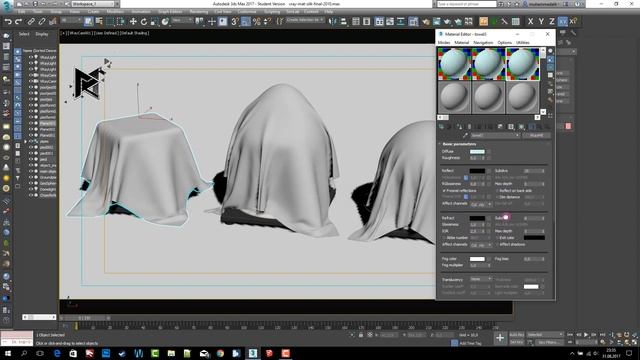640x360 pixels.
Task: Toggle the 3D Snaps button
Action: point(235,22)
